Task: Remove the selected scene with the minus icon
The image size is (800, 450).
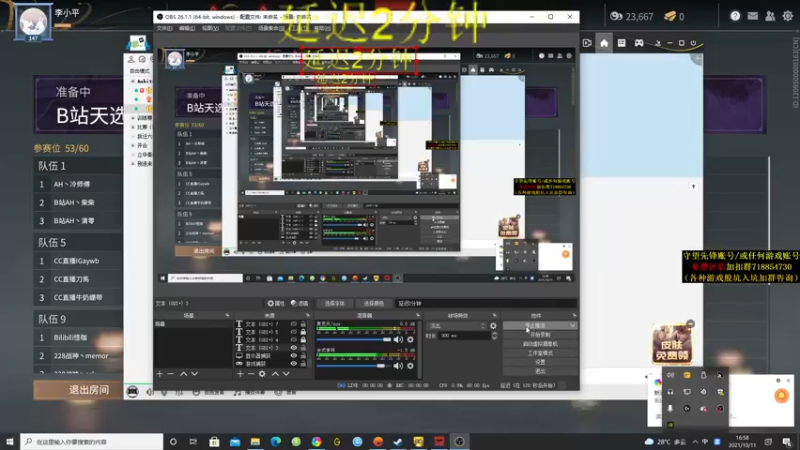Action: 170,374
